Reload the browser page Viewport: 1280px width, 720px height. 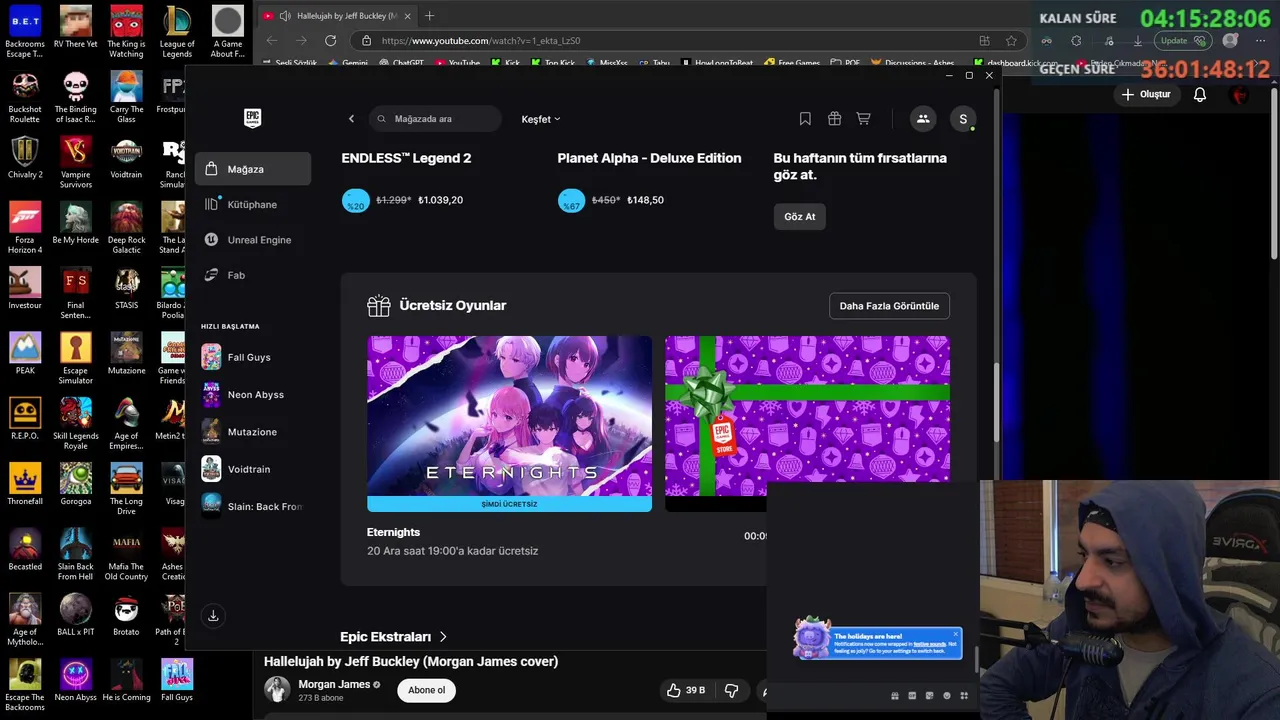click(330, 41)
